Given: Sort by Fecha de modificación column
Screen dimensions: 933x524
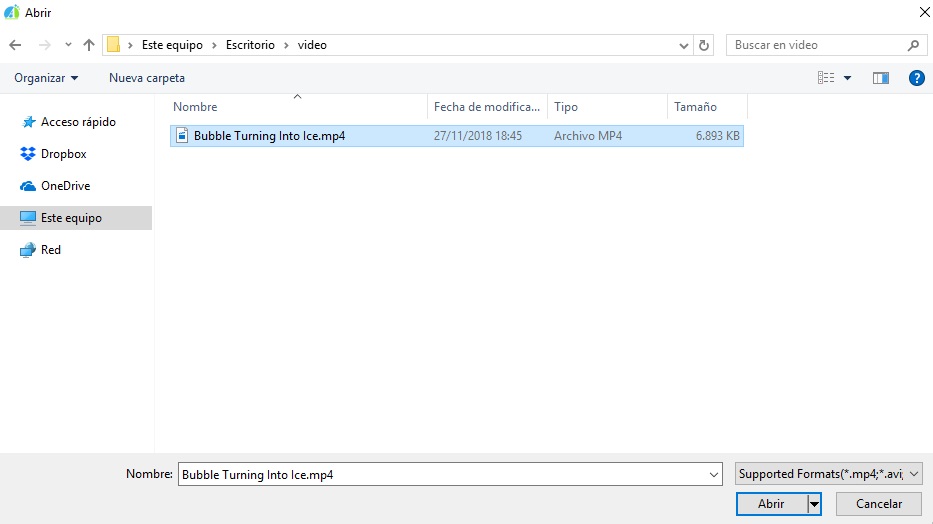Looking at the screenshot, I should point(487,107).
